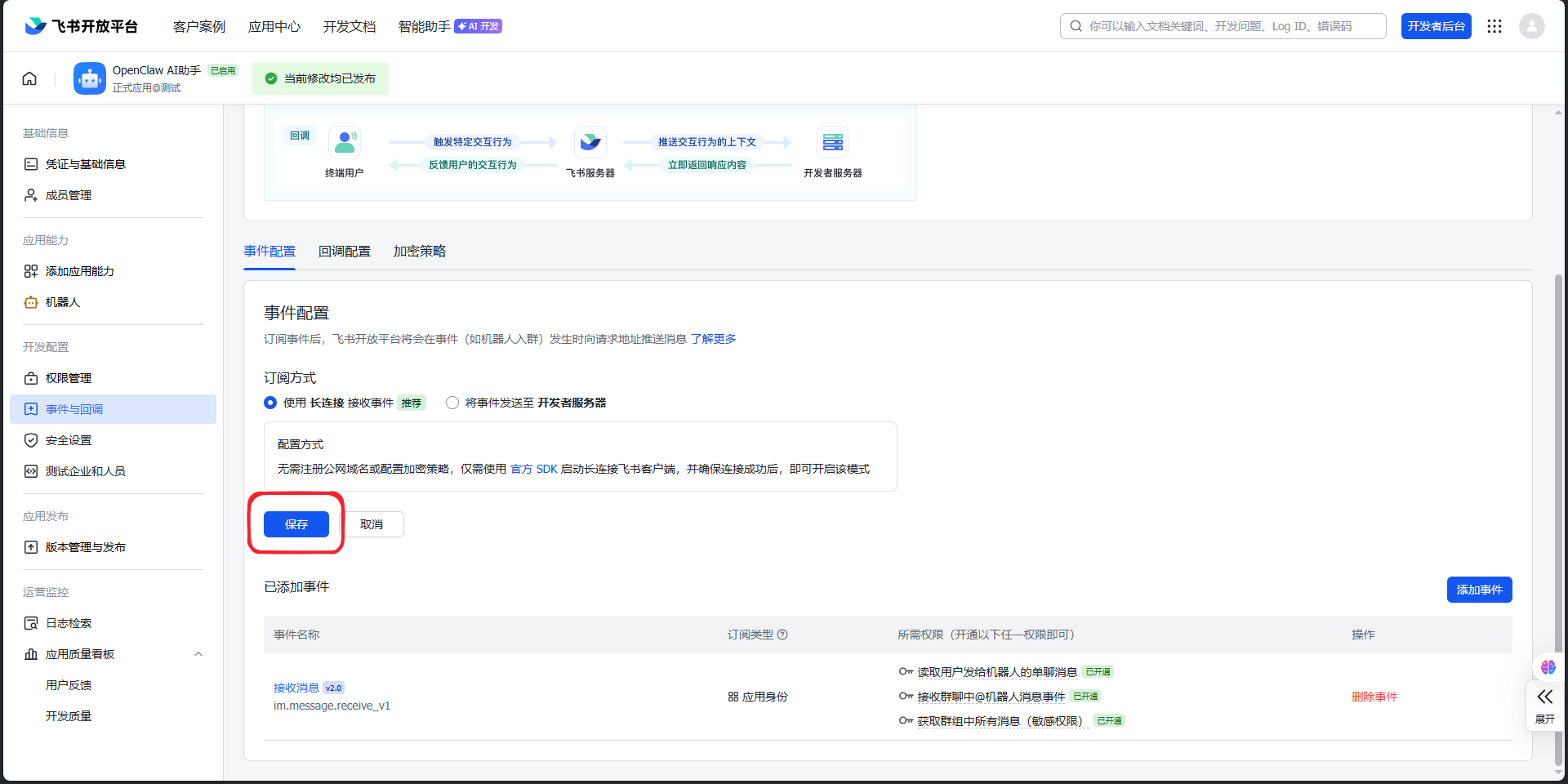Viewport: 1568px width, 784px height.
Task: Click the 添加事件 button
Action: (x=1479, y=590)
